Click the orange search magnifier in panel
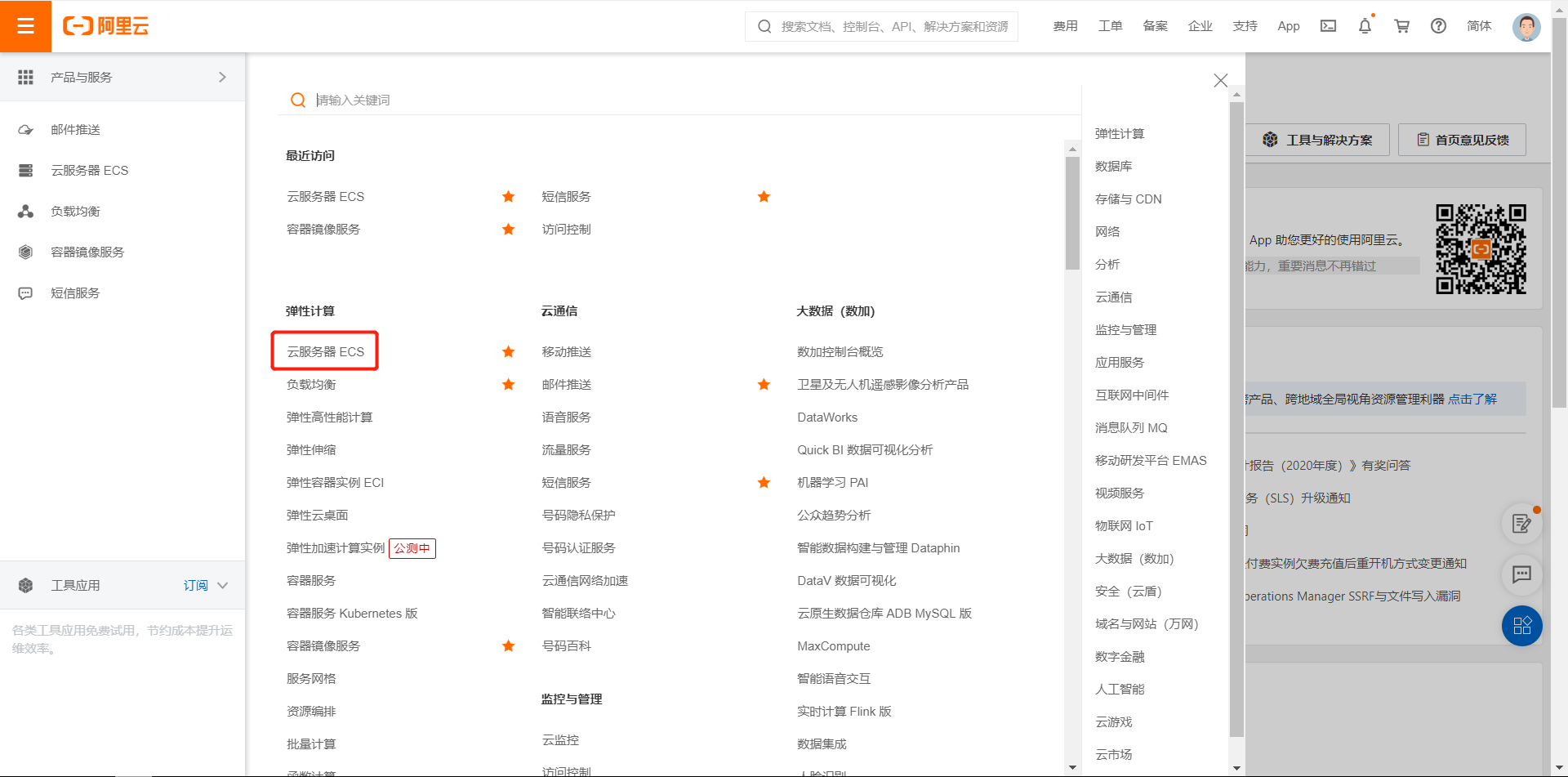Screen dimensions: 1568x777 coord(298,100)
